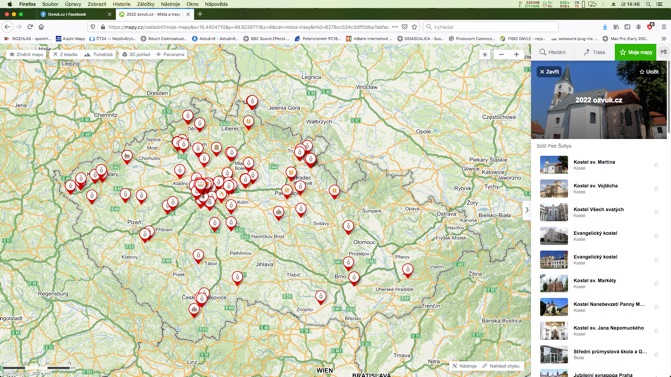Favorite the Kostel sv. Vojtěcha star
The image size is (671, 377).
click(x=656, y=188)
